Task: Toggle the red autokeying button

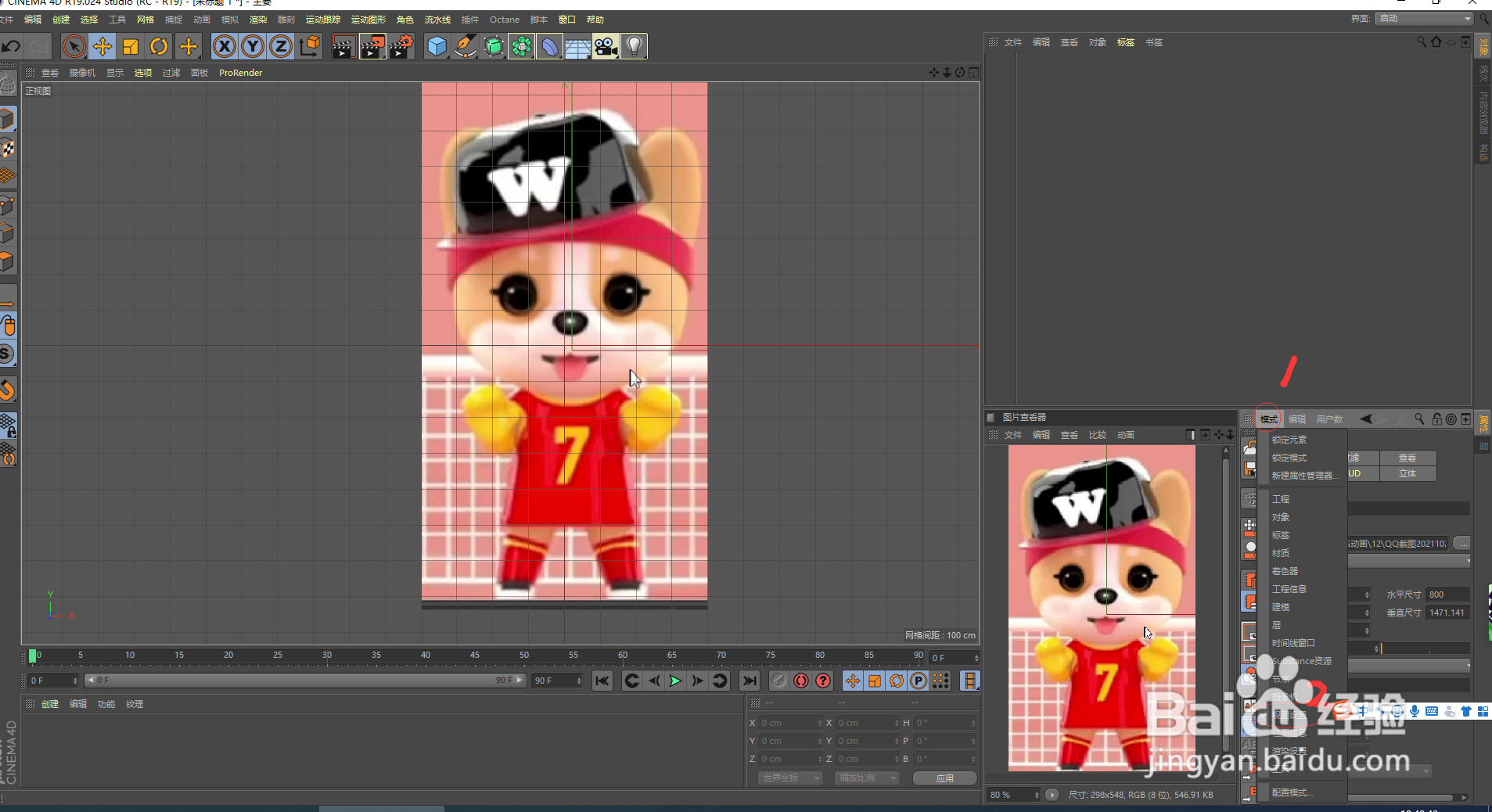Action: pyautogui.click(x=801, y=681)
